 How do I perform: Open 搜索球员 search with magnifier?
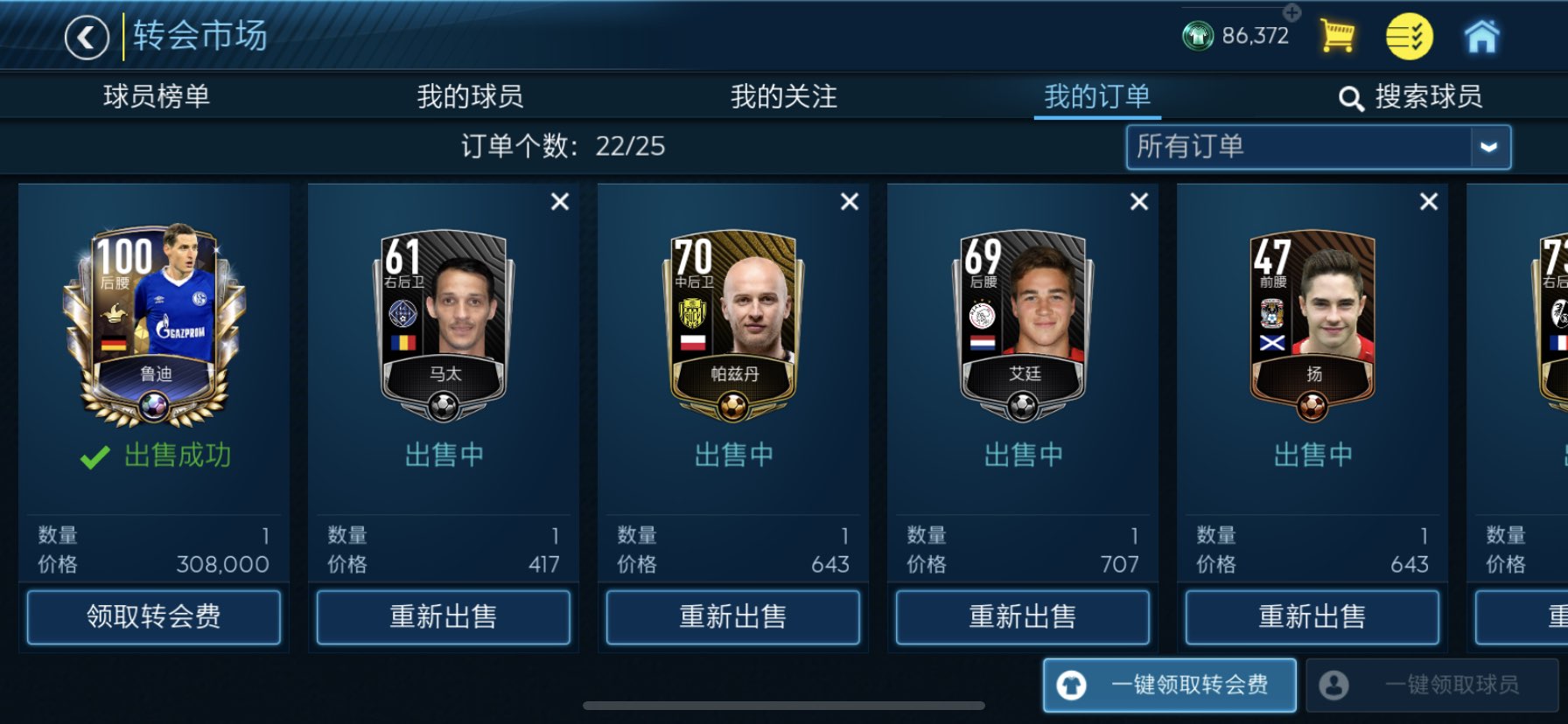point(1410,97)
